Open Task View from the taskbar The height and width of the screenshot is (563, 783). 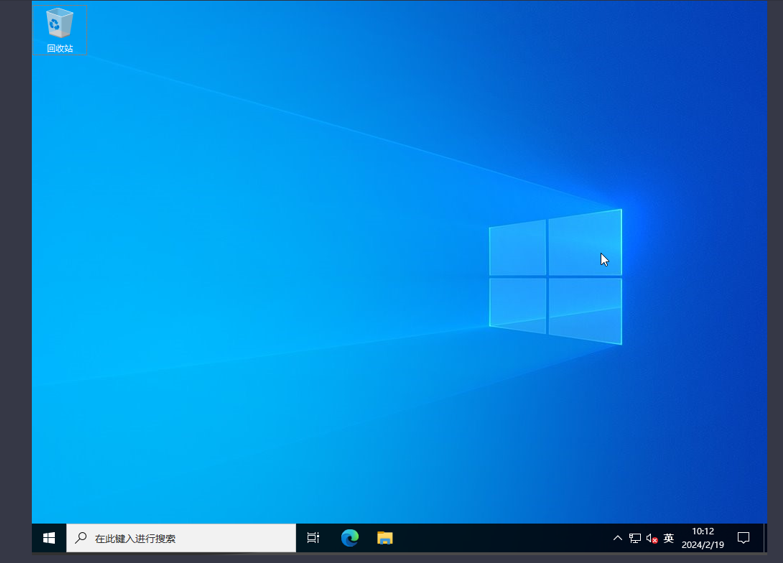(313, 538)
